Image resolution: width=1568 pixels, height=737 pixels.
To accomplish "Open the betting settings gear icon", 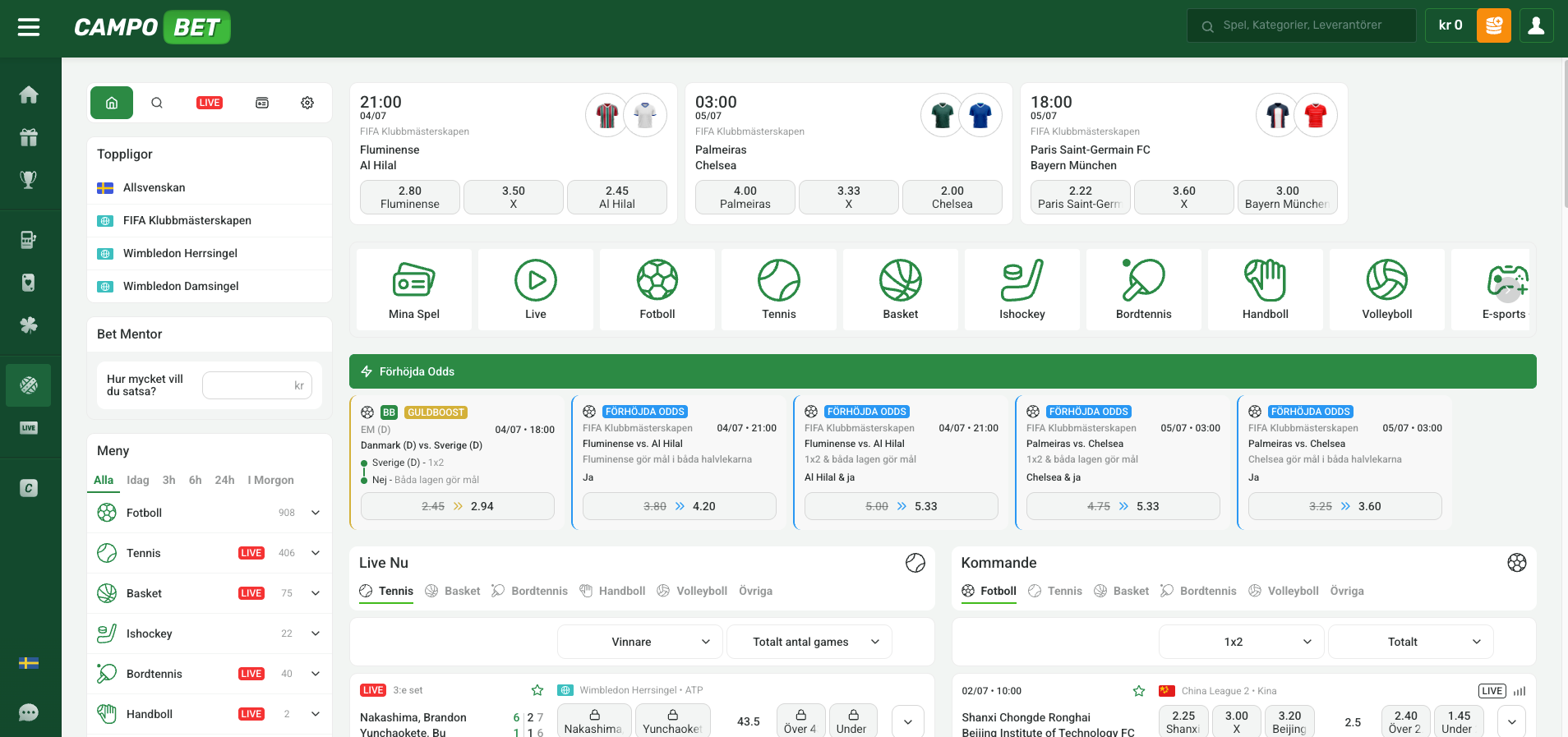I will (307, 103).
